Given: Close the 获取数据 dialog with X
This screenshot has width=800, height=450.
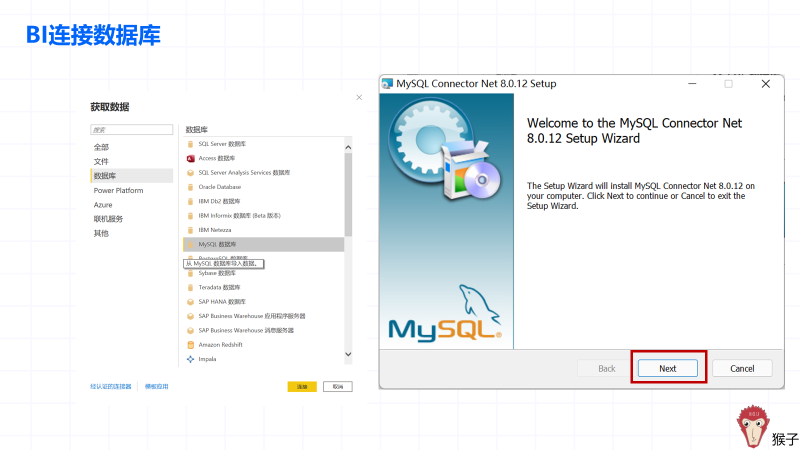Looking at the screenshot, I should 359,97.
